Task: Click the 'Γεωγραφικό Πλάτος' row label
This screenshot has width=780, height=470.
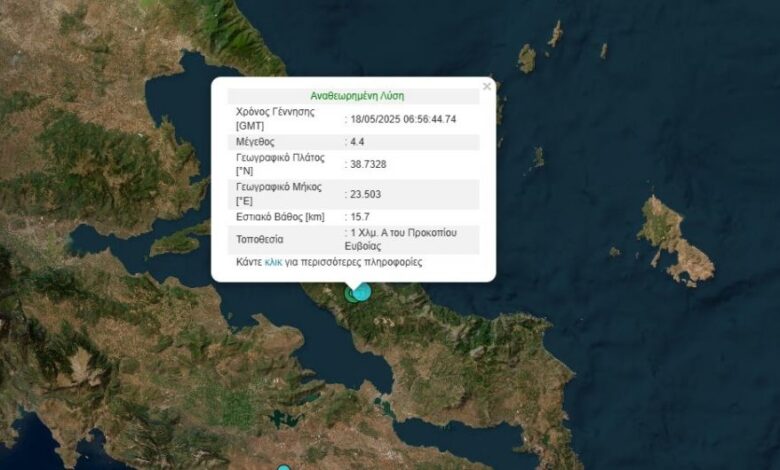Action: (x=281, y=157)
